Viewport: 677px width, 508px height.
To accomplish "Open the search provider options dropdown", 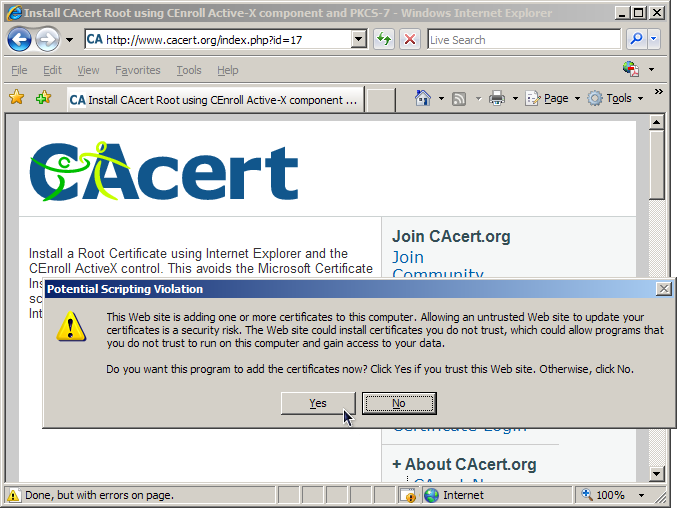I will click(x=654, y=39).
